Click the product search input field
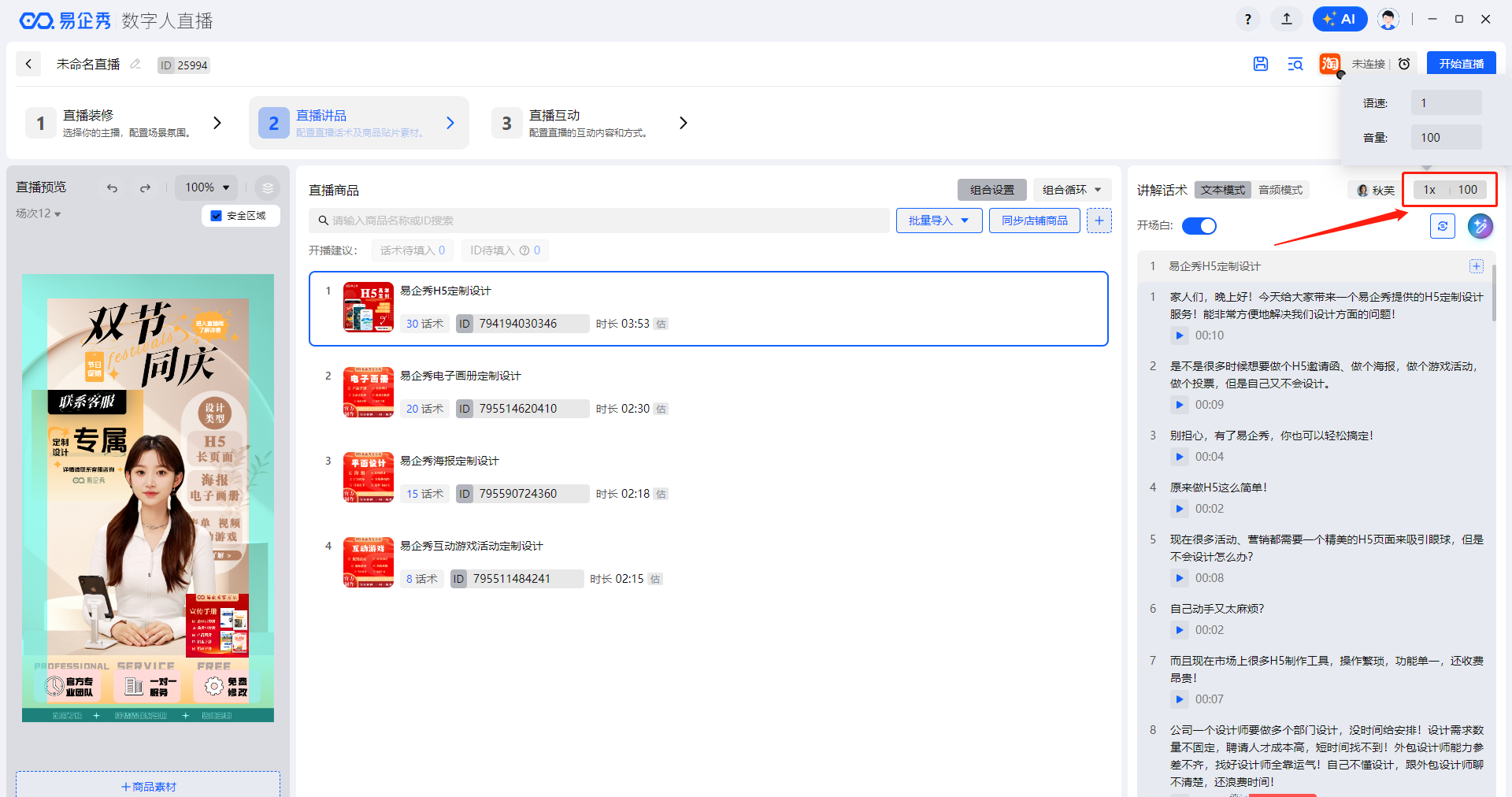 [x=599, y=221]
